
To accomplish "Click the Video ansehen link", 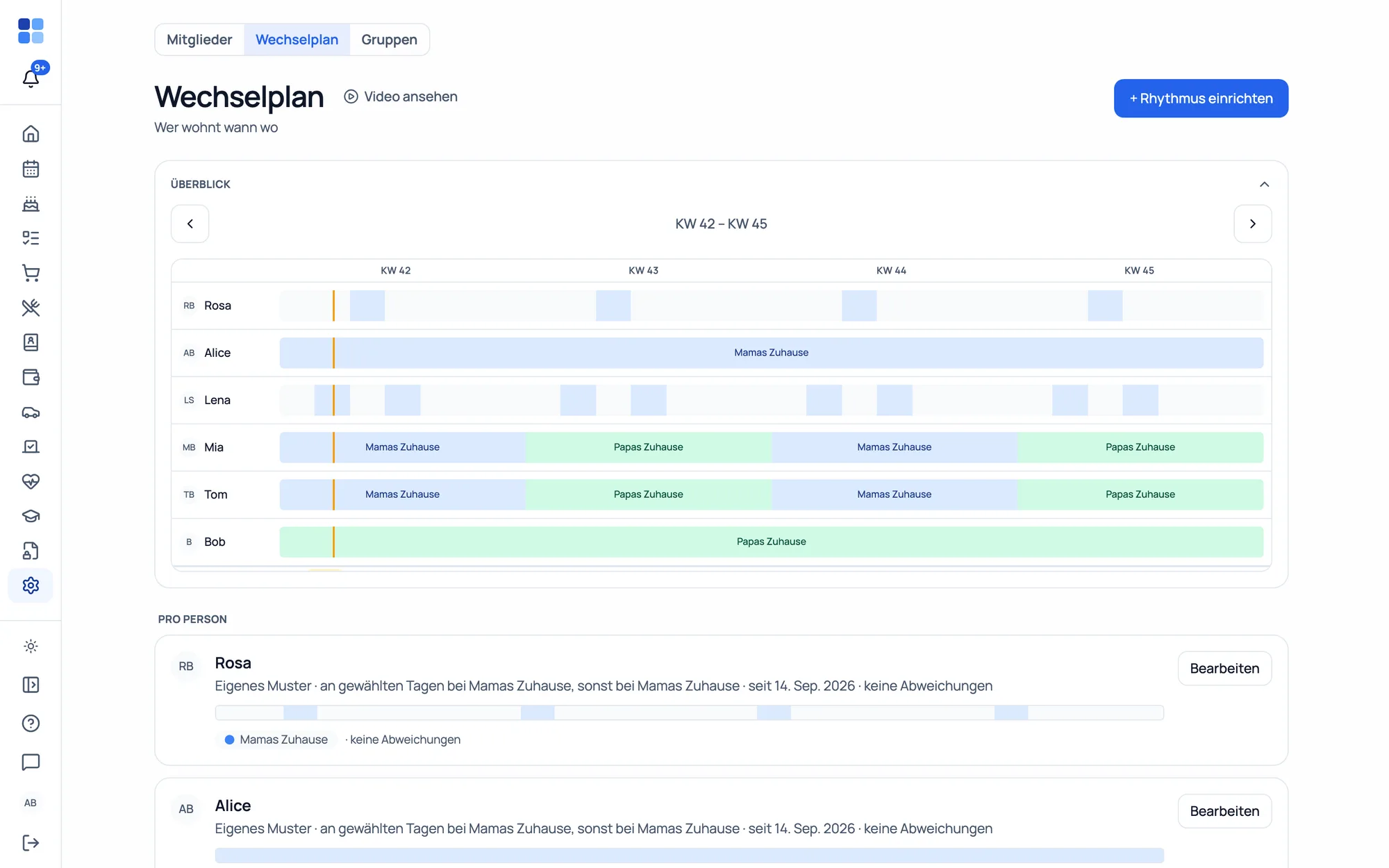I will point(401,97).
